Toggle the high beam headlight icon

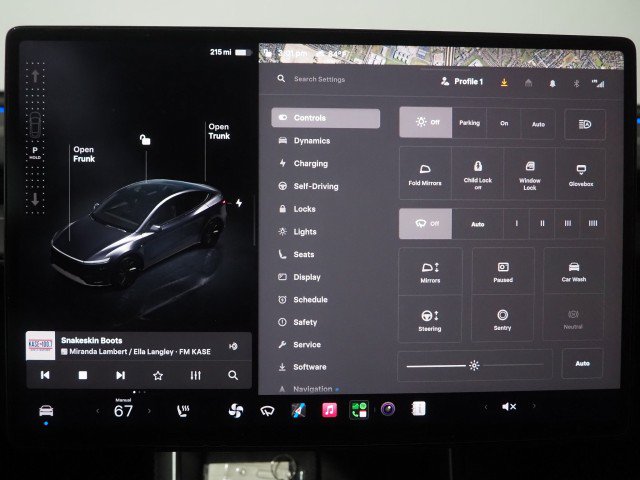click(585, 124)
